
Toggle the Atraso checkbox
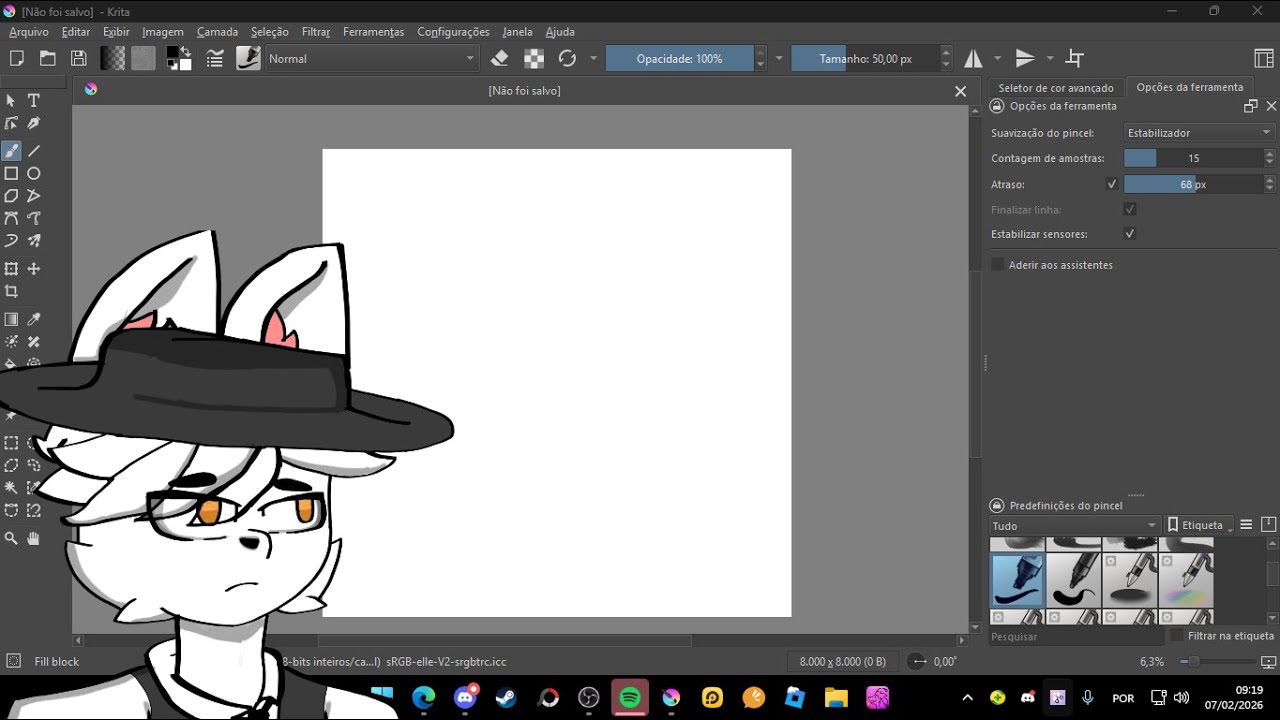point(1111,184)
